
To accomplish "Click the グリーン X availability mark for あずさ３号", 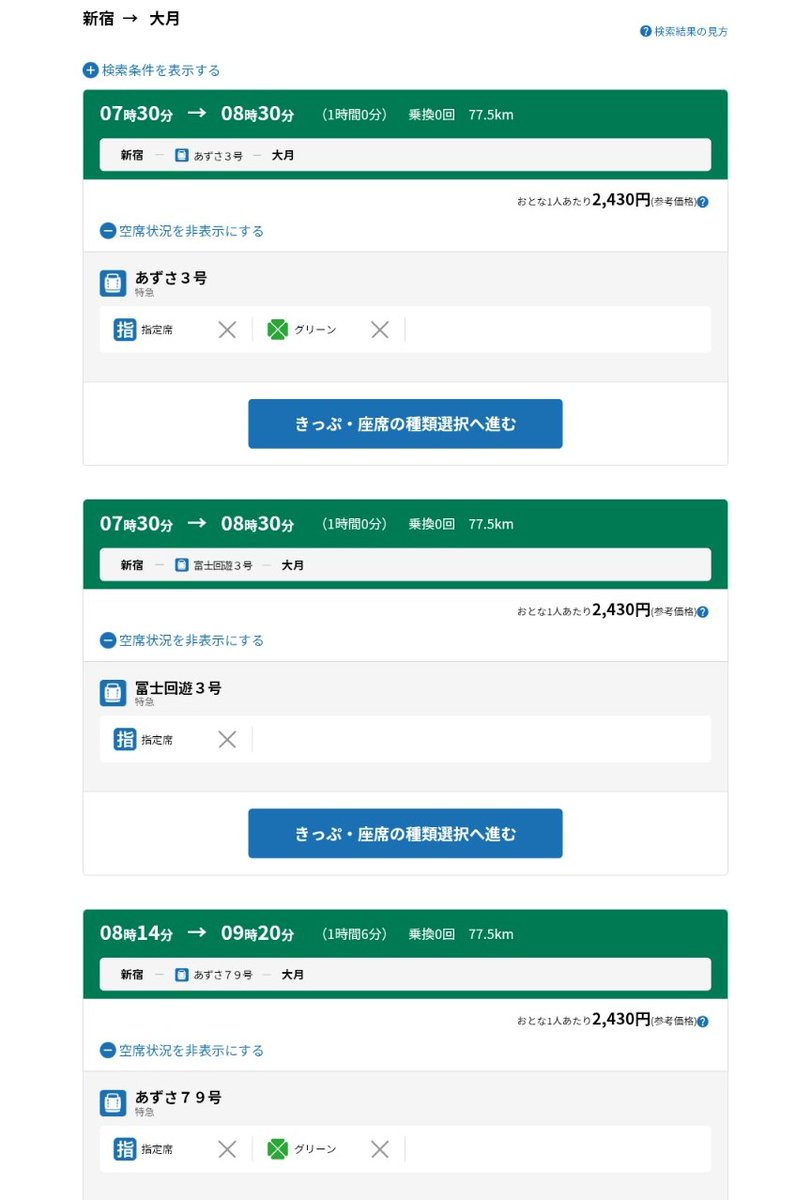I will [x=380, y=329].
